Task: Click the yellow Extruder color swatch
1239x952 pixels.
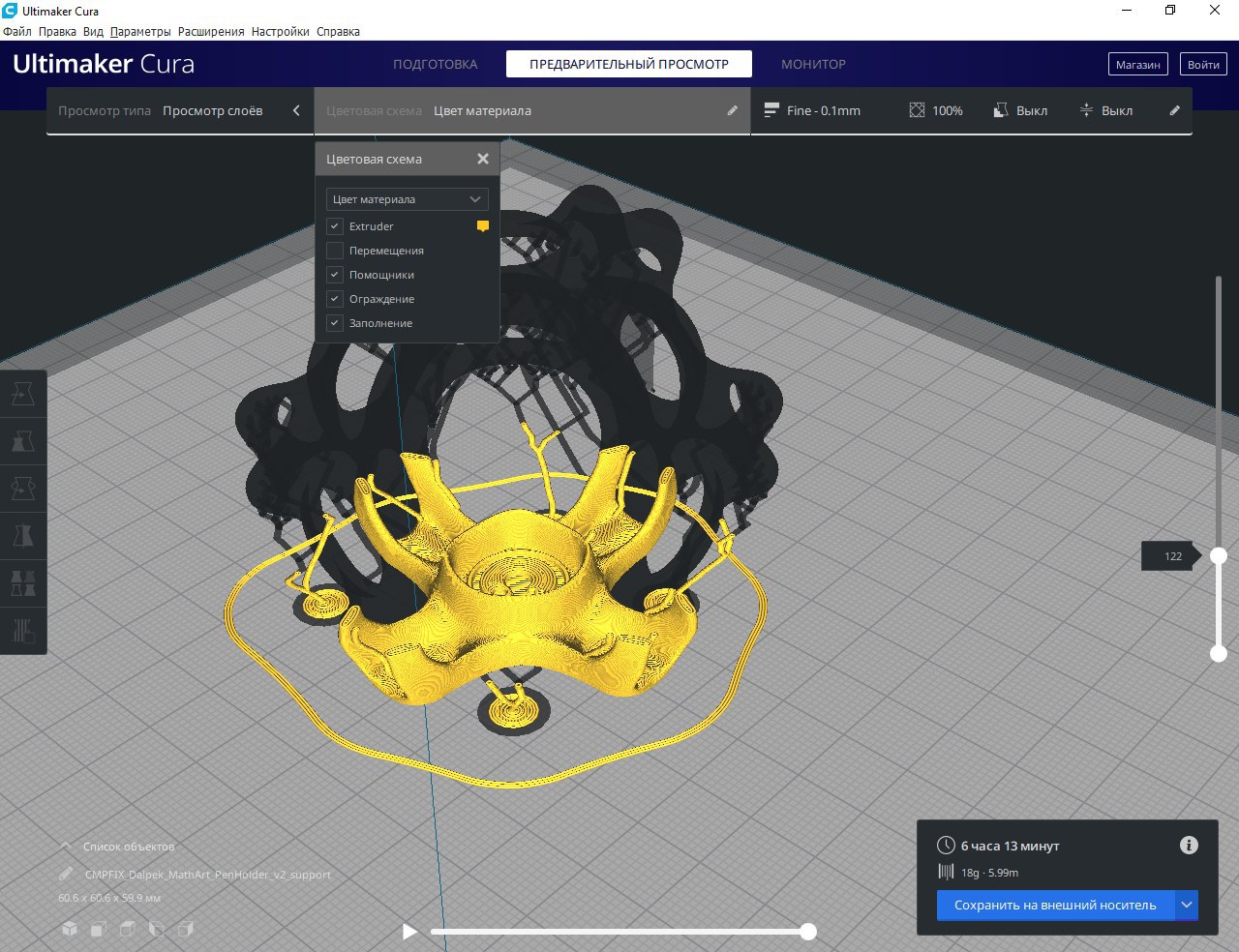Action: [x=482, y=226]
